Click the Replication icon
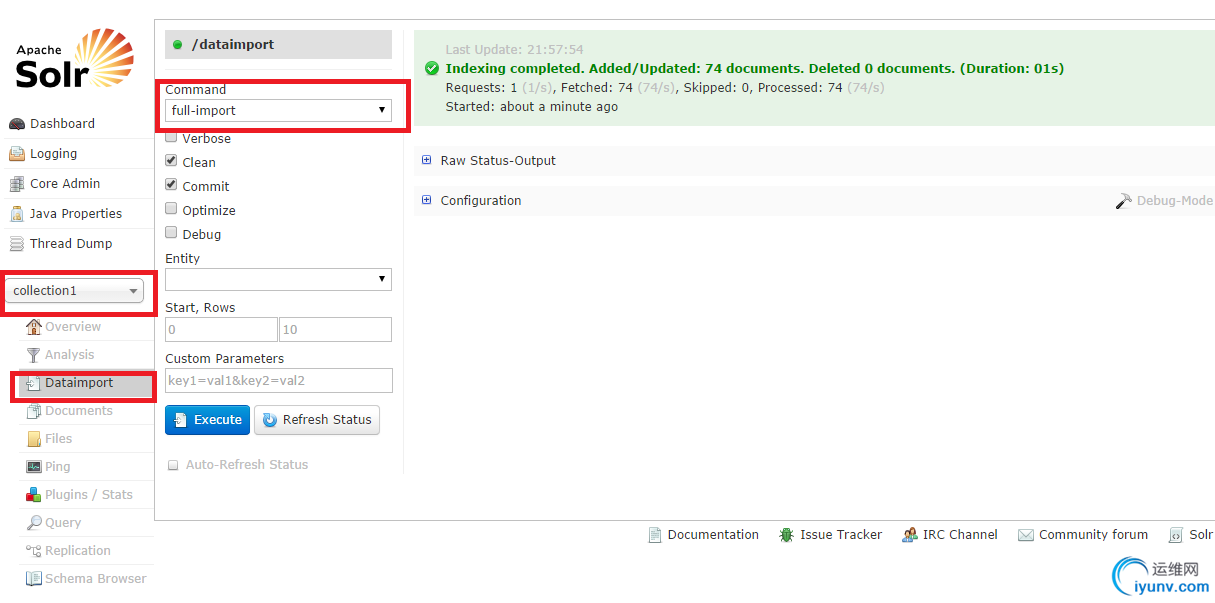The width and height of the screenshot is (1215, 603). pos(34,551)
